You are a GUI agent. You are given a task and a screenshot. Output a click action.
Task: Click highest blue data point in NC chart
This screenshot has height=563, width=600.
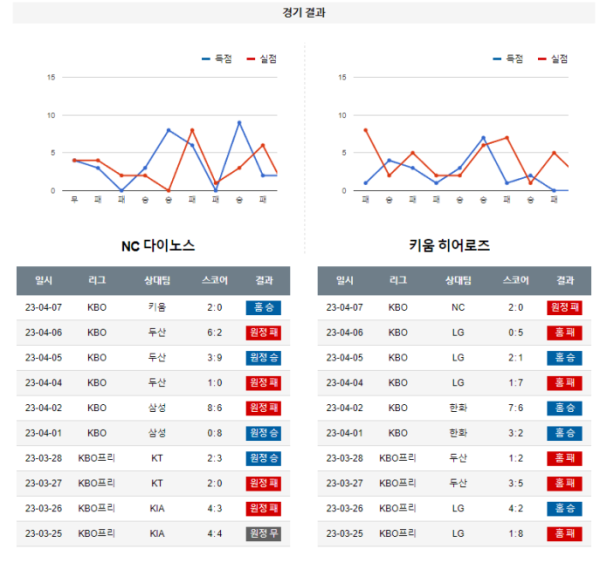coord(239,123)
